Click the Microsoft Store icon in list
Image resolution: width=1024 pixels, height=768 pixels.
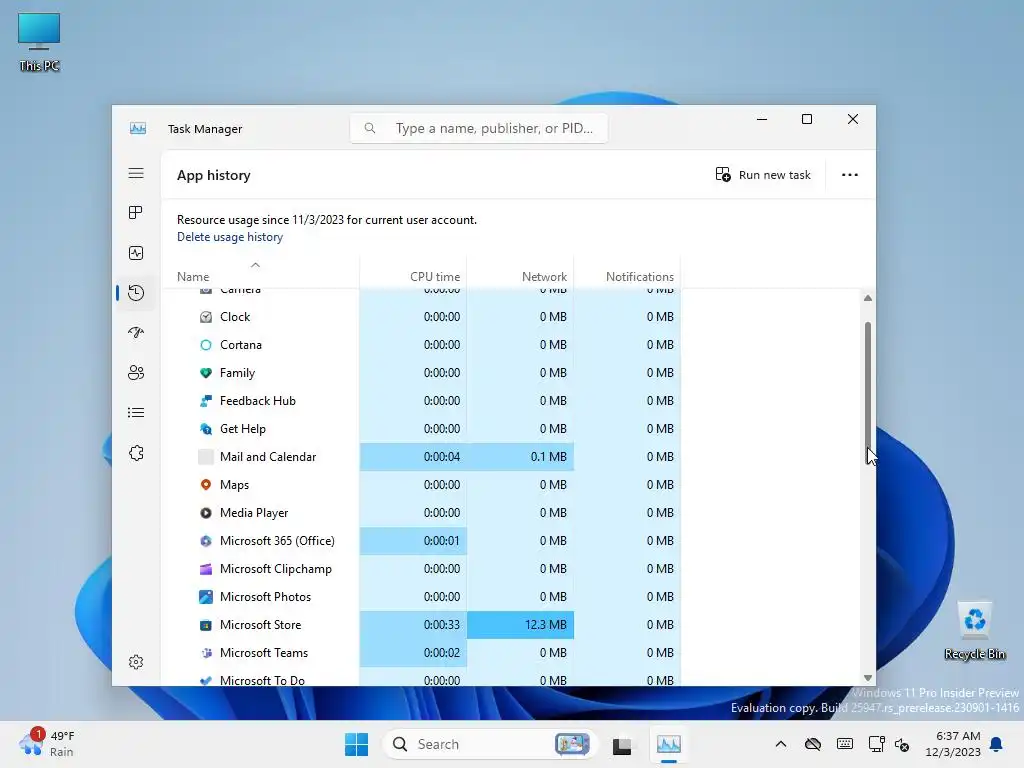pyautogui.click(x=206, y=625)
